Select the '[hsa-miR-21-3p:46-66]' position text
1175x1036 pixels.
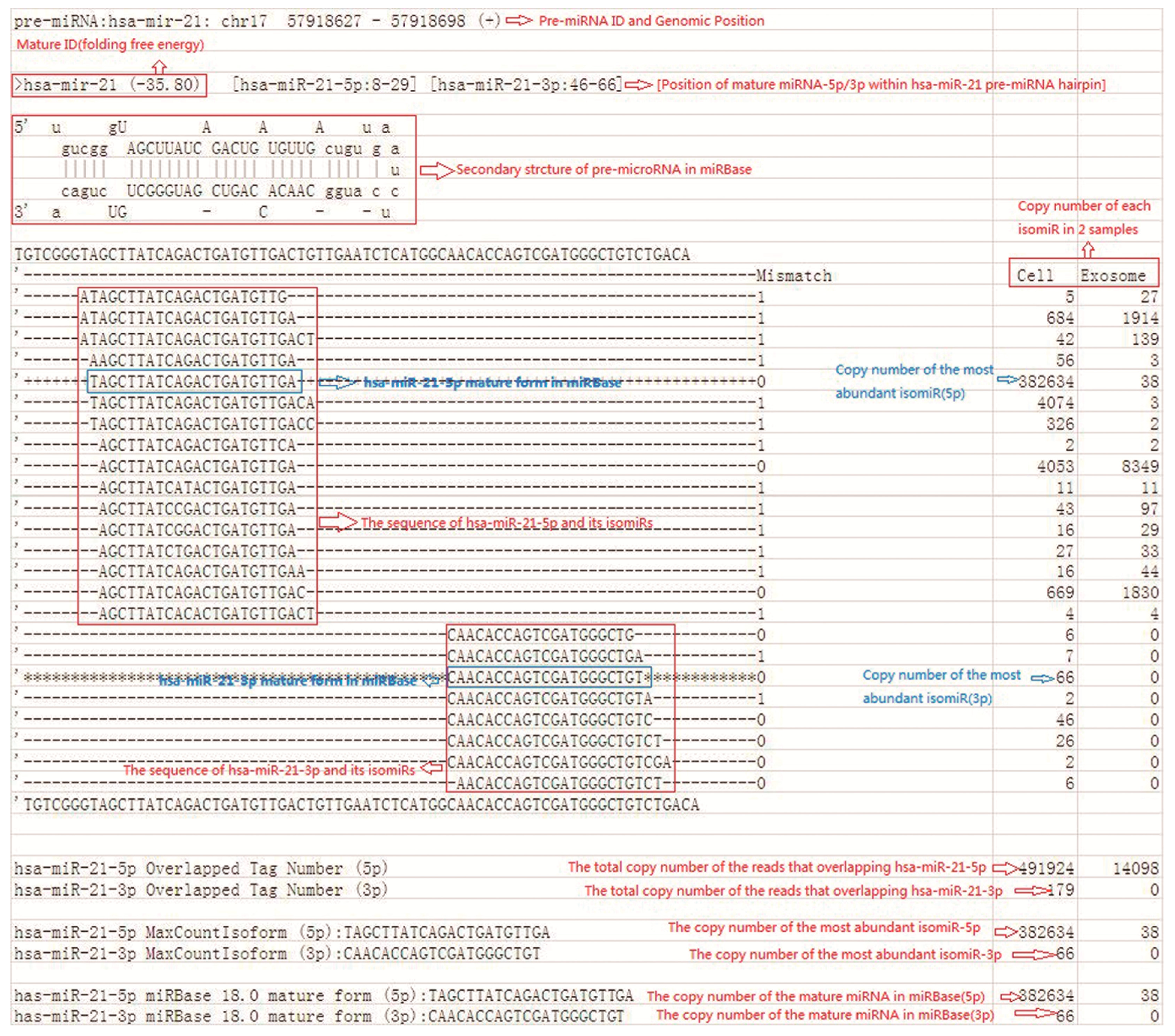[x=526, y=84]
